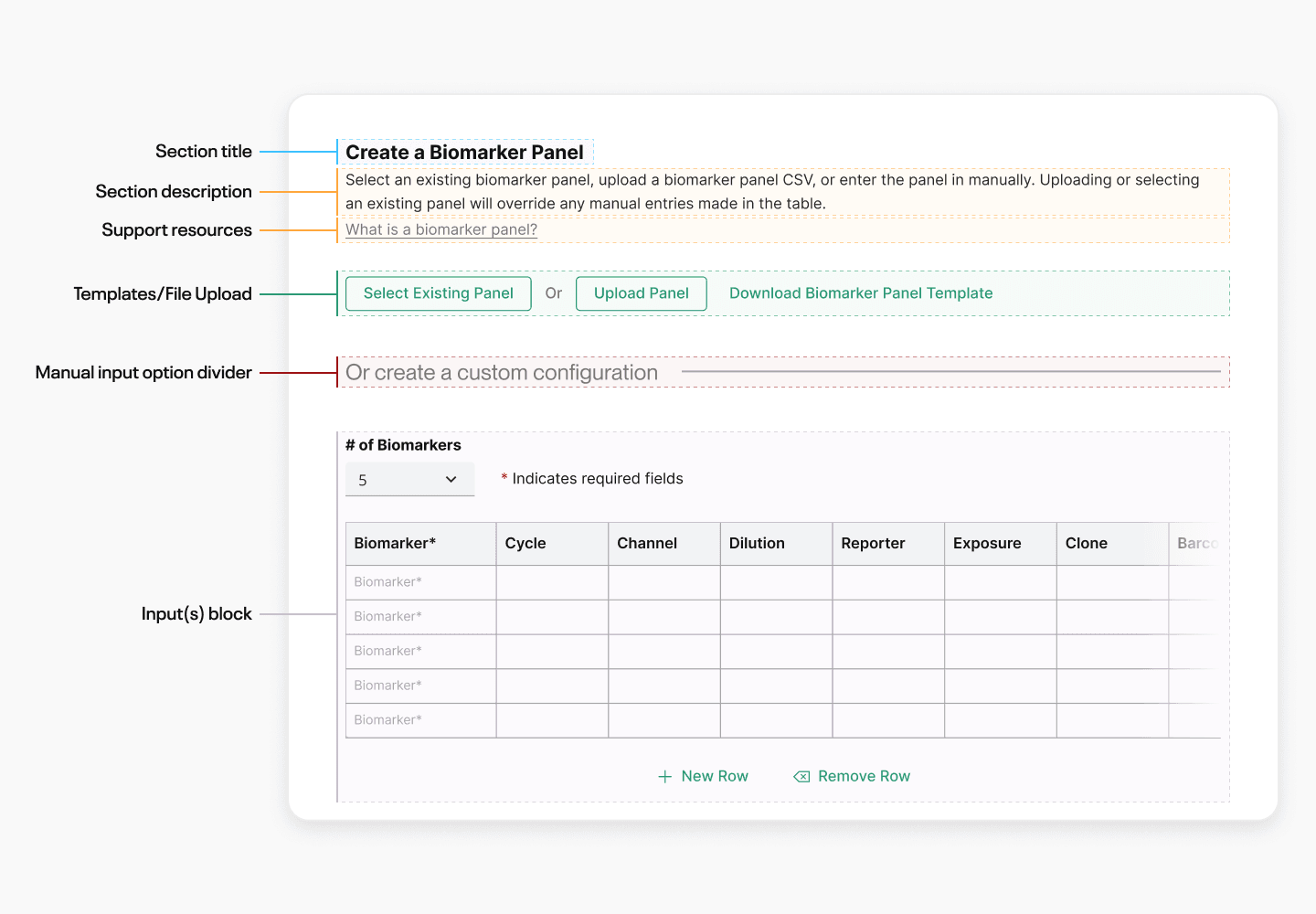Open the Download Biomarker Panel Template link
This screenshot has height=914, width=1316.
click(x=861, y=293)
